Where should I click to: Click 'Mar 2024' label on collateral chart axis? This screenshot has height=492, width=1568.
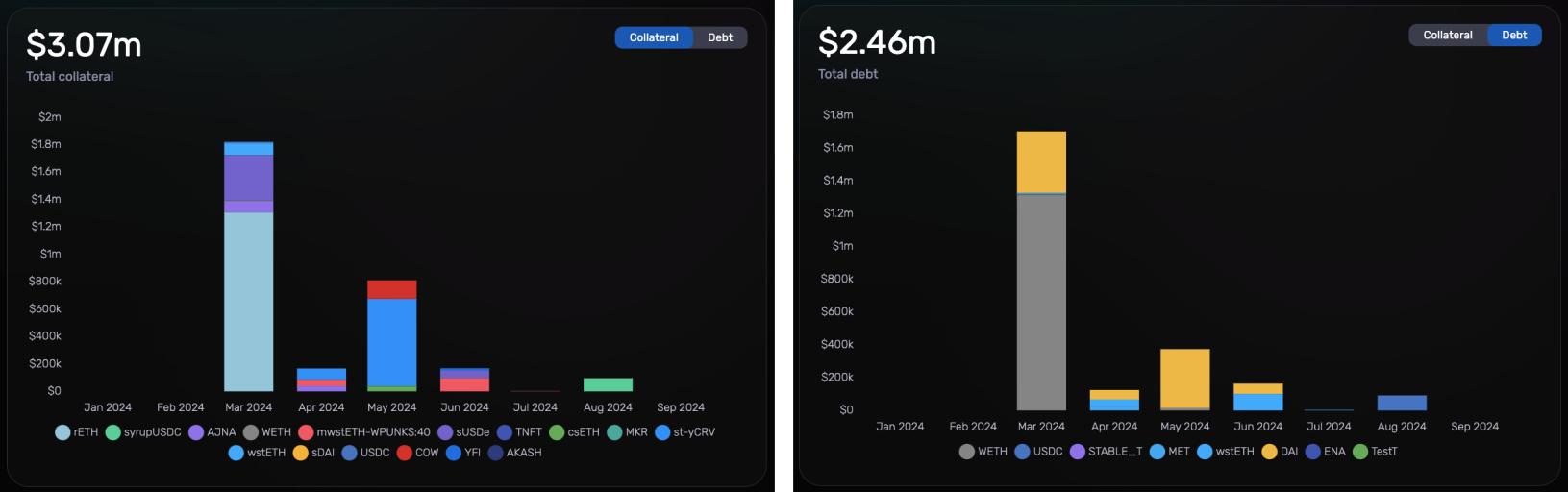[x=249, y=407]
